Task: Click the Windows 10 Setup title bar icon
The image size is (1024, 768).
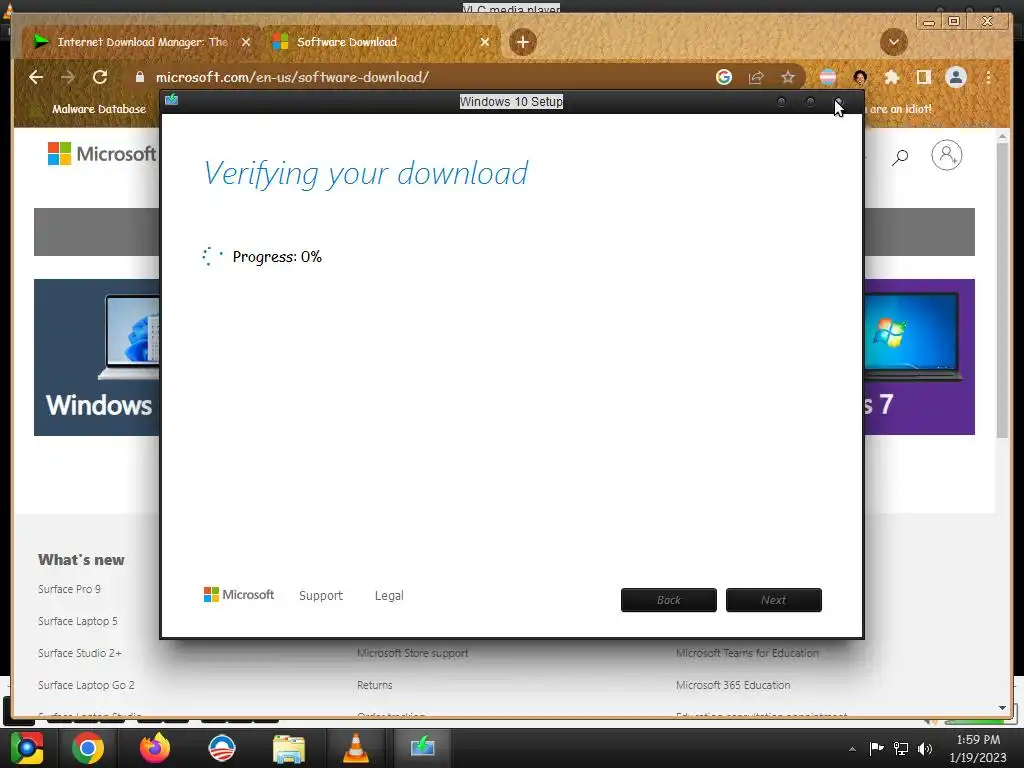Action: (x=172, y=99)
